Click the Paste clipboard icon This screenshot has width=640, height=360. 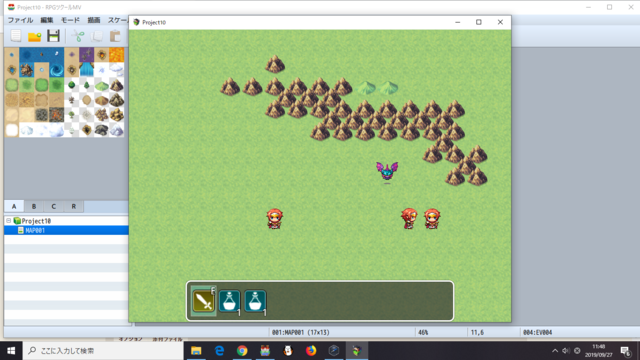pos(115,36)
